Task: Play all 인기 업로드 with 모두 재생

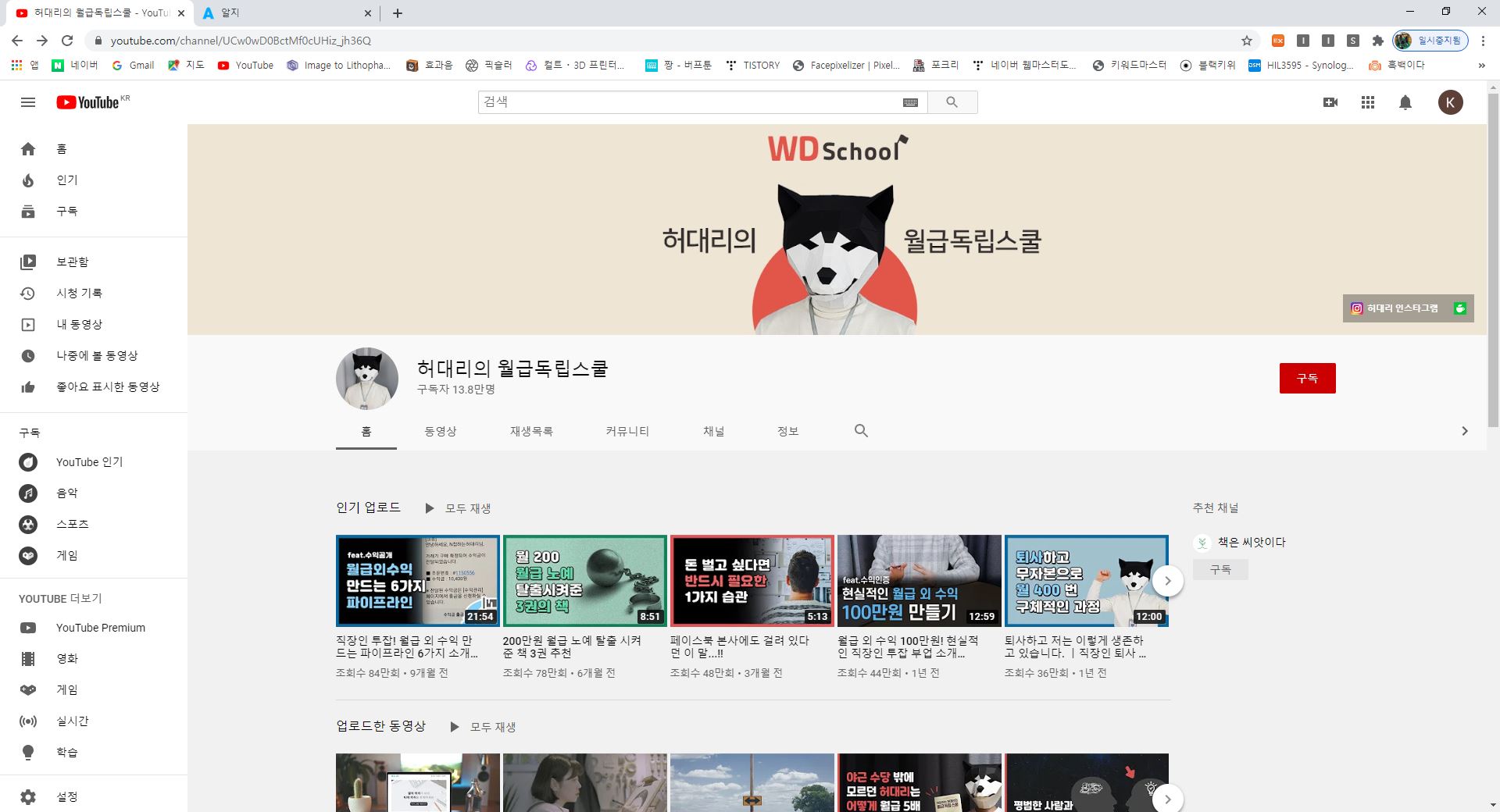Action: coord(458,508)
